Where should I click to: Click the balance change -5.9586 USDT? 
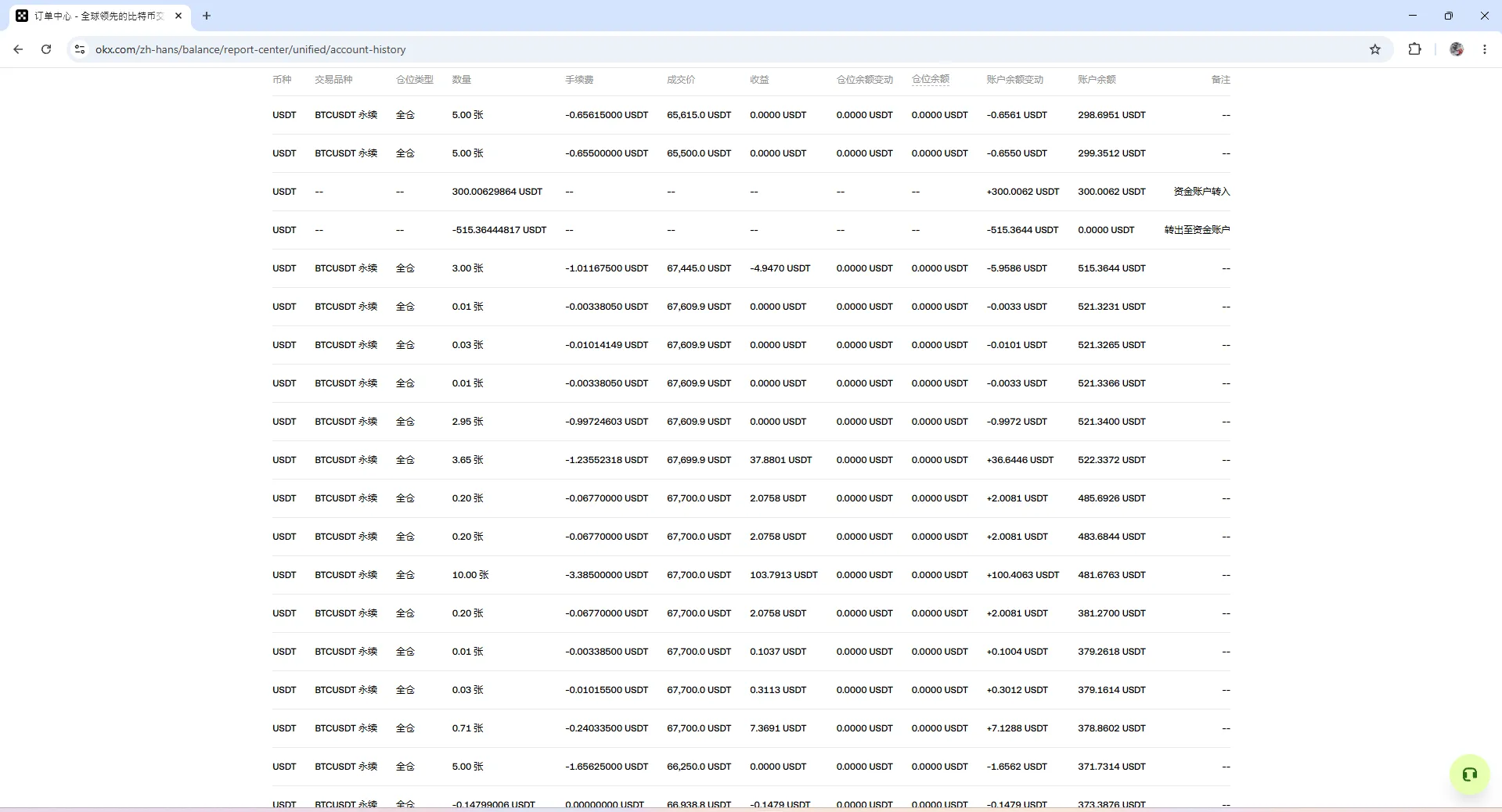1017,268
